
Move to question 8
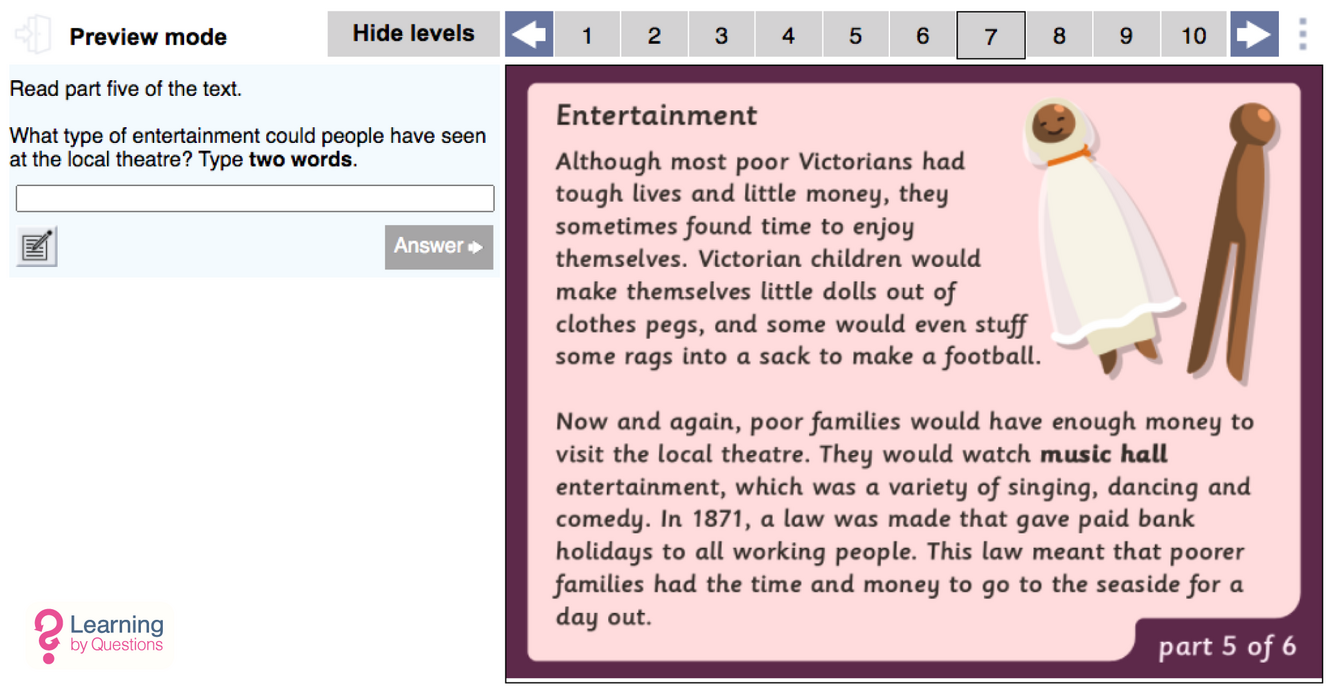(x=1059, y=35)
